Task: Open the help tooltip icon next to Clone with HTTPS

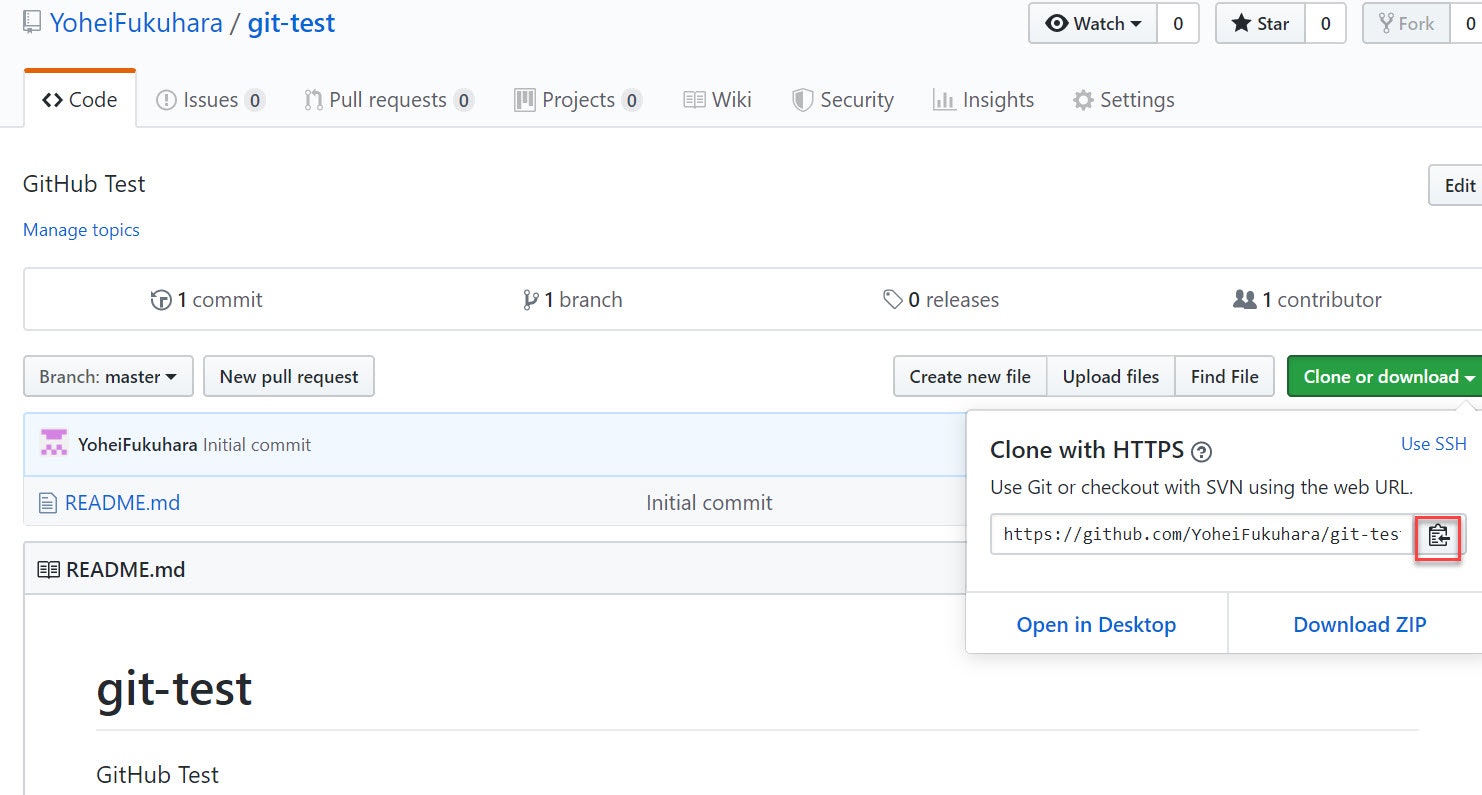Action: 1201,451
